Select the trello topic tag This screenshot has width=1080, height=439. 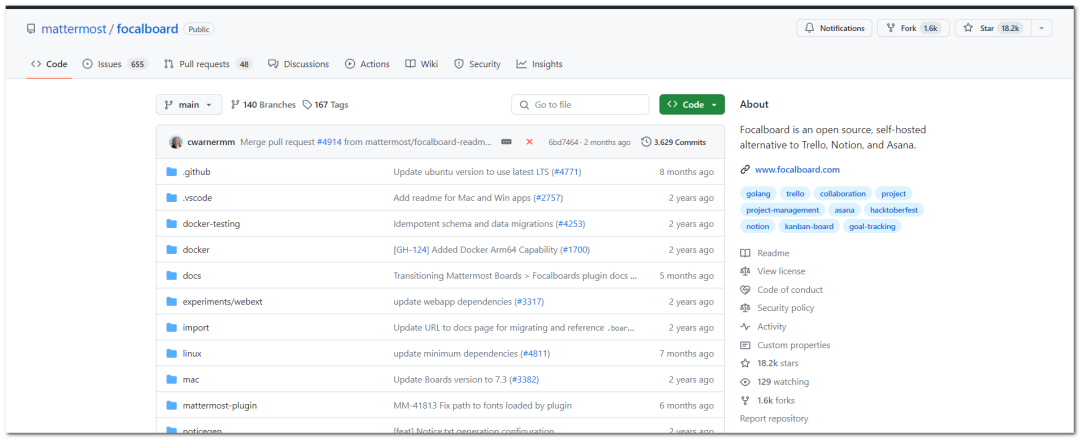795,194
